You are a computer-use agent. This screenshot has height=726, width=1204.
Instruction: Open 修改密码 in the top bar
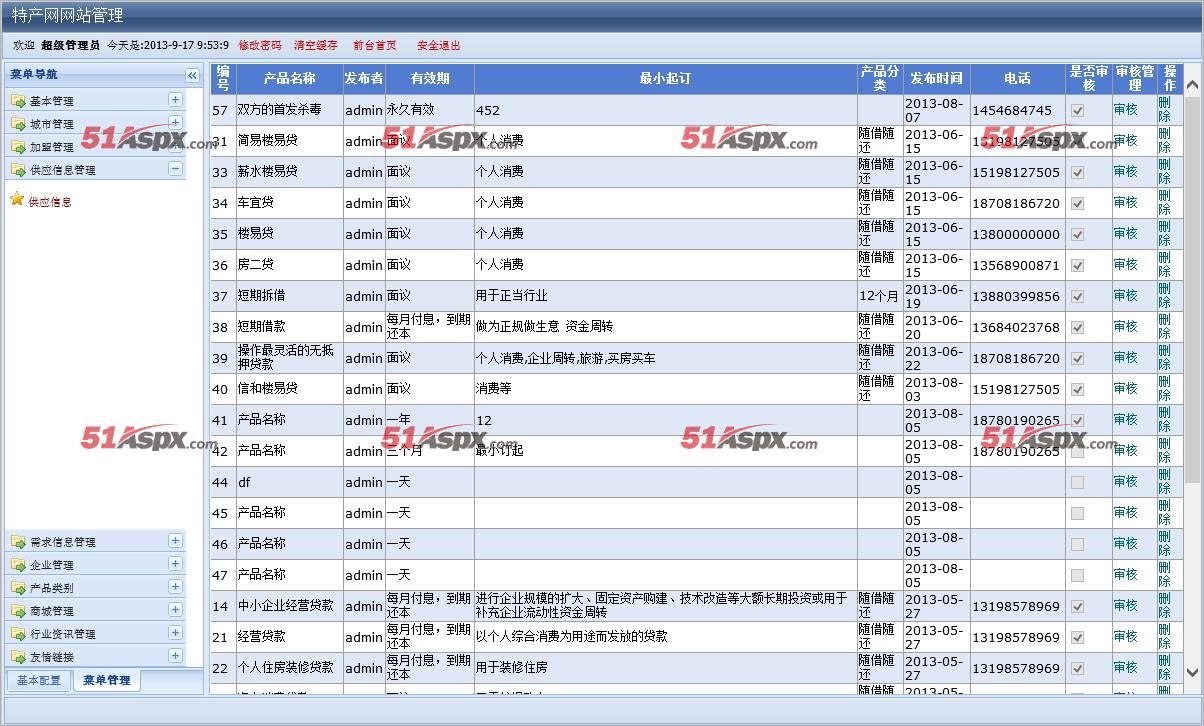point(260,45)
